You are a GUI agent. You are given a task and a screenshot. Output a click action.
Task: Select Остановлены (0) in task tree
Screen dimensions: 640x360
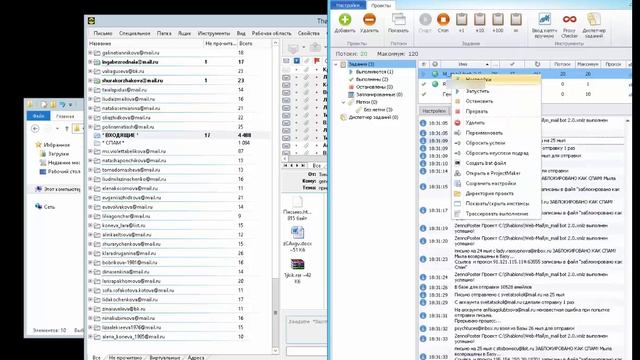point(374,87)
